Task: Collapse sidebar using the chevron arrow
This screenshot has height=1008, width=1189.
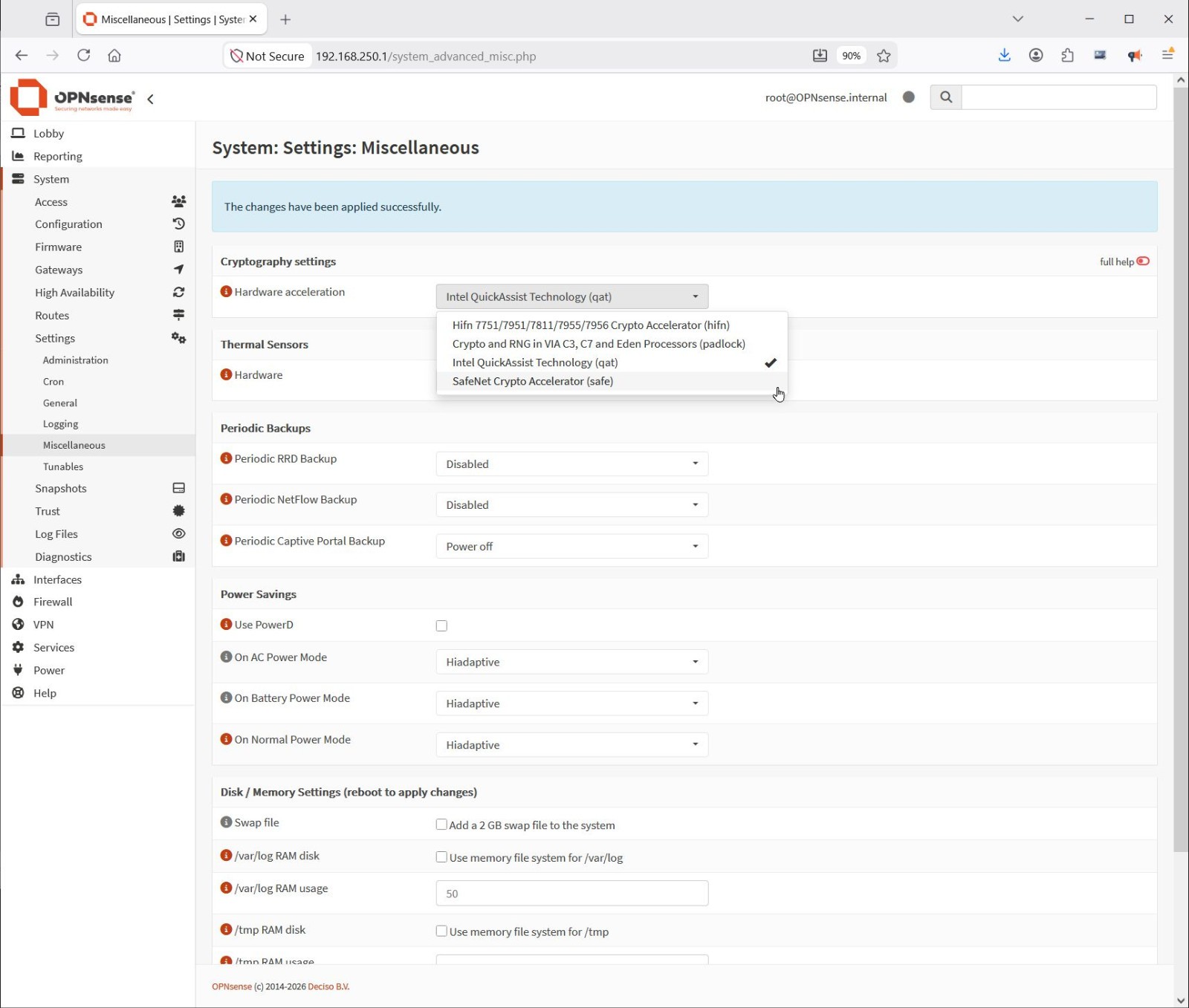Action: pyautogui.click(x=151, y=99)
